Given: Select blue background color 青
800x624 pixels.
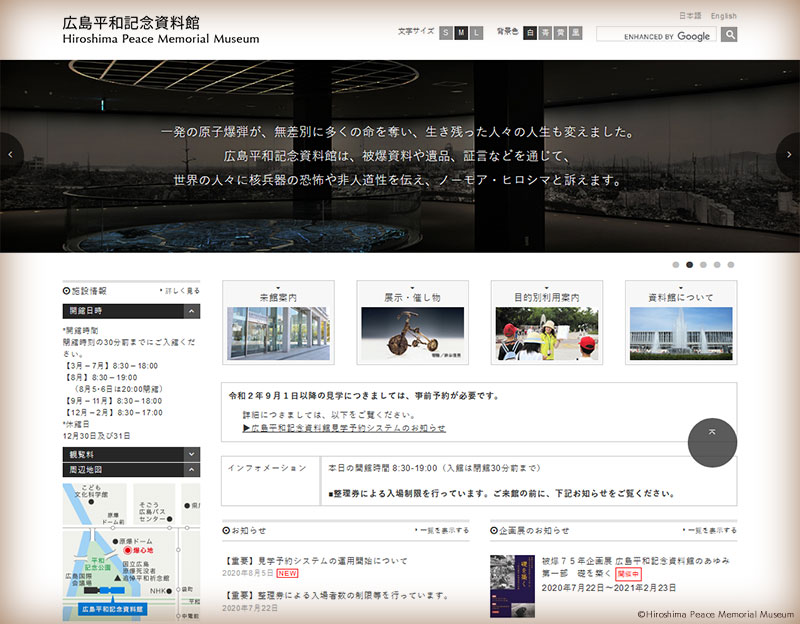Looking at the screenshot, I should pos(545,33).
